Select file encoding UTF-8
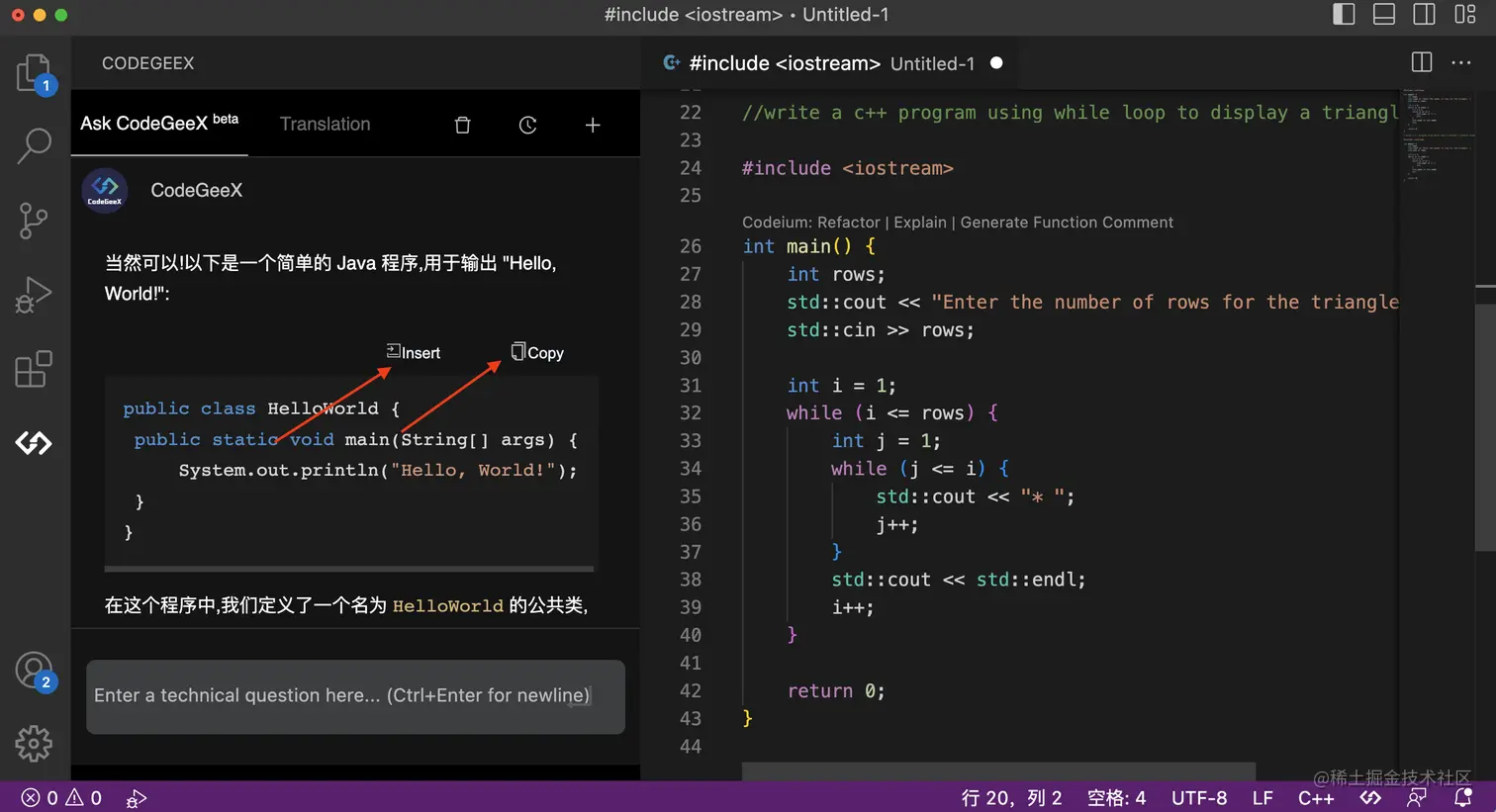1496x812 pixels. [1199, 797]
